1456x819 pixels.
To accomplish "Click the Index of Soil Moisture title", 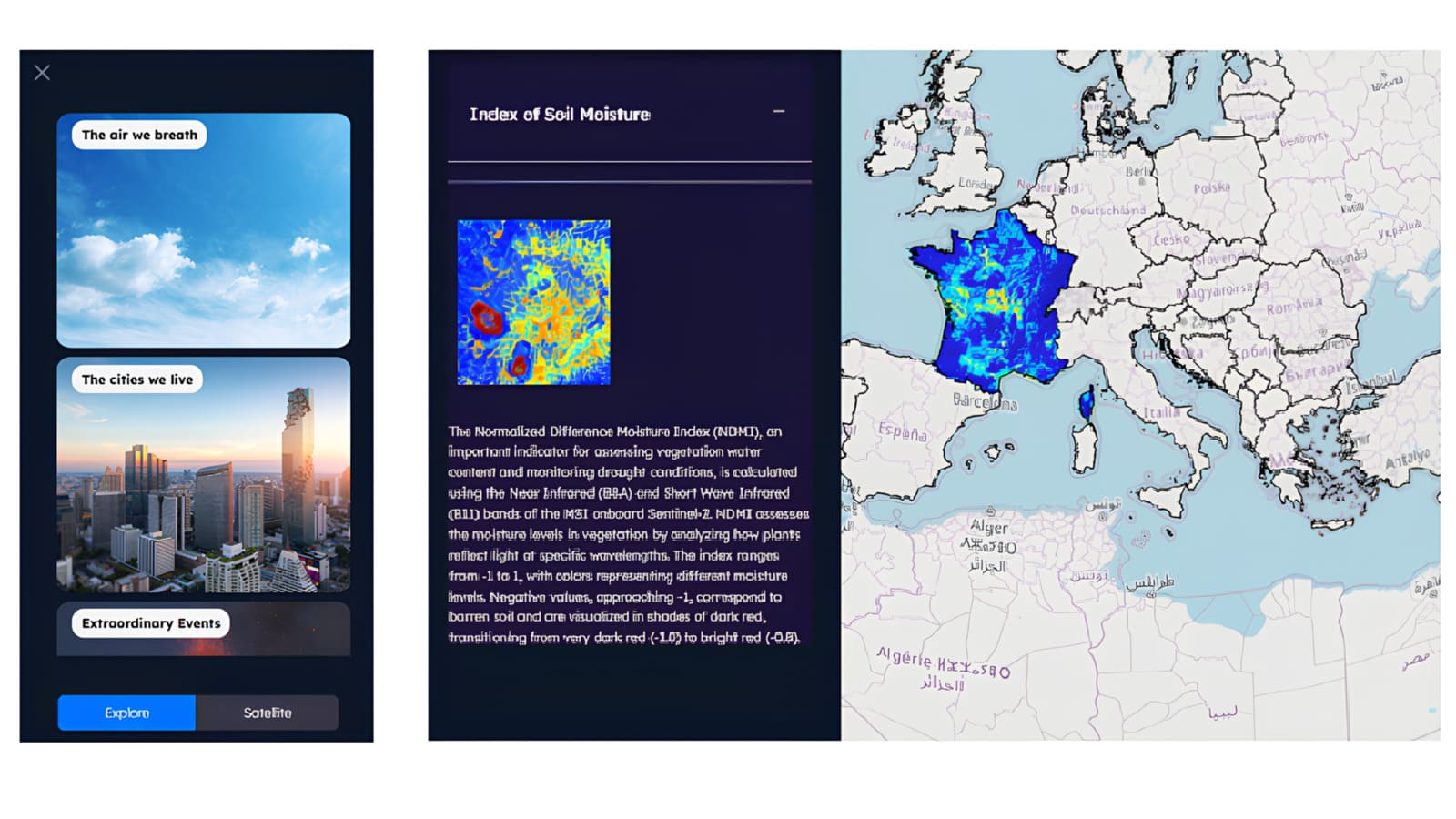I will point(560,115).
